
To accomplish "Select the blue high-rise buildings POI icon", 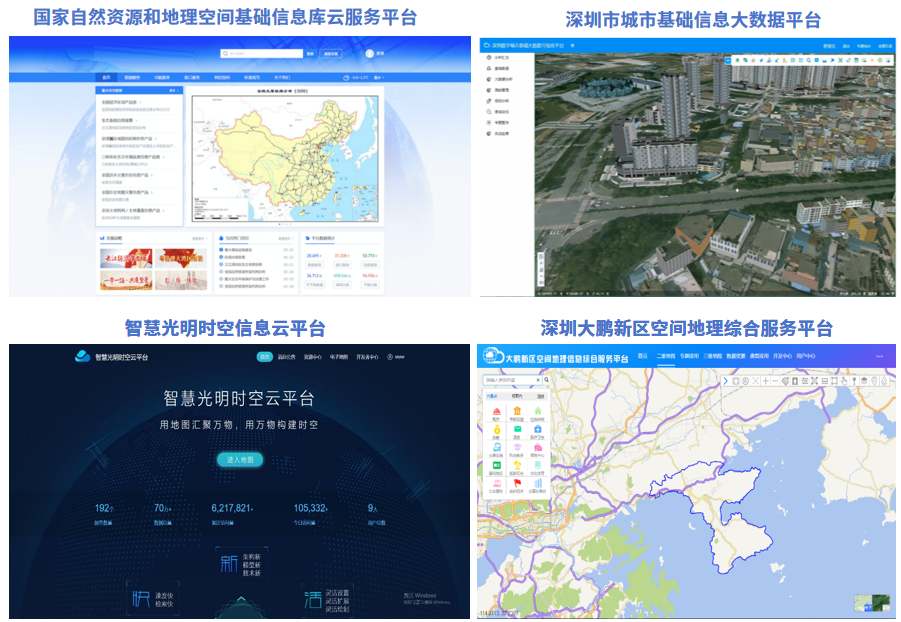I will pyautogui.click(x=537, y=483).
